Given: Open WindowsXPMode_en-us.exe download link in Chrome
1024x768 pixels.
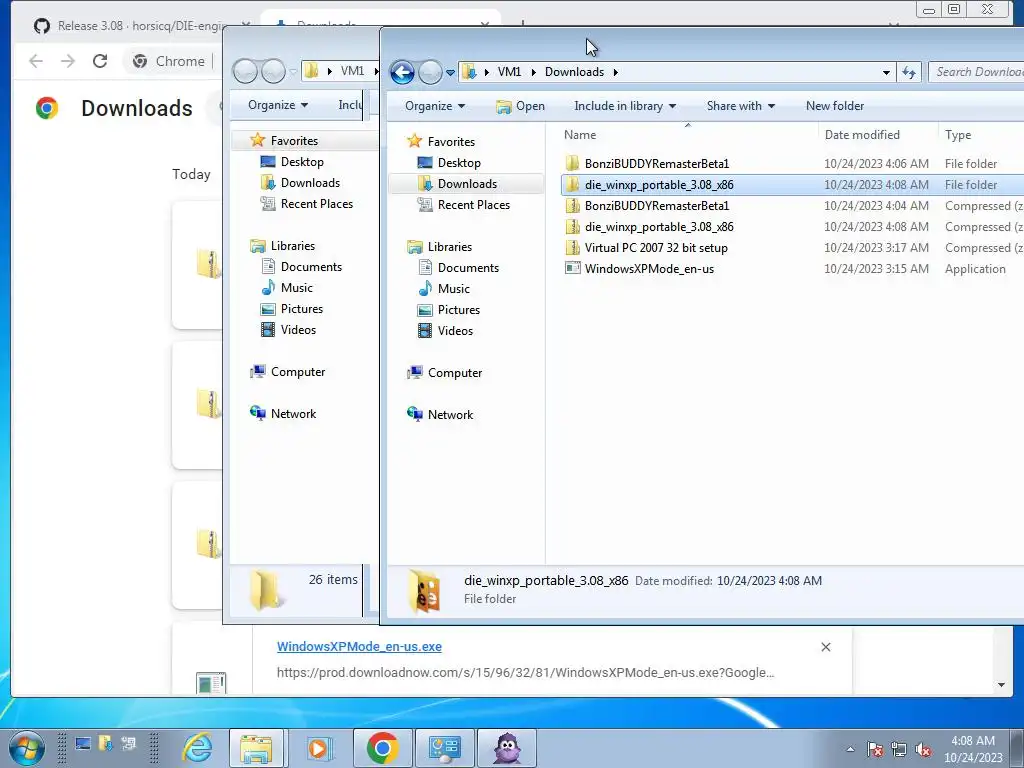Looking at the screenshot, I should click(359, 647).
